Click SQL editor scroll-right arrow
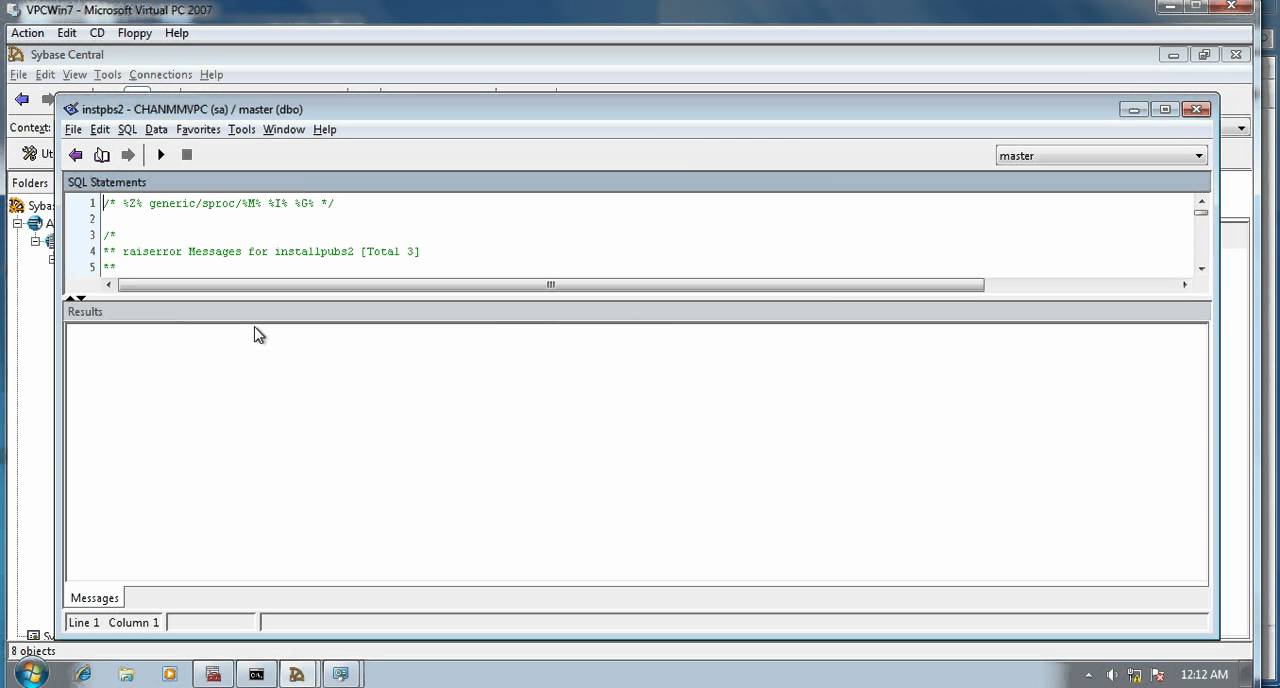1280x688 pixels. [1185, 285]
